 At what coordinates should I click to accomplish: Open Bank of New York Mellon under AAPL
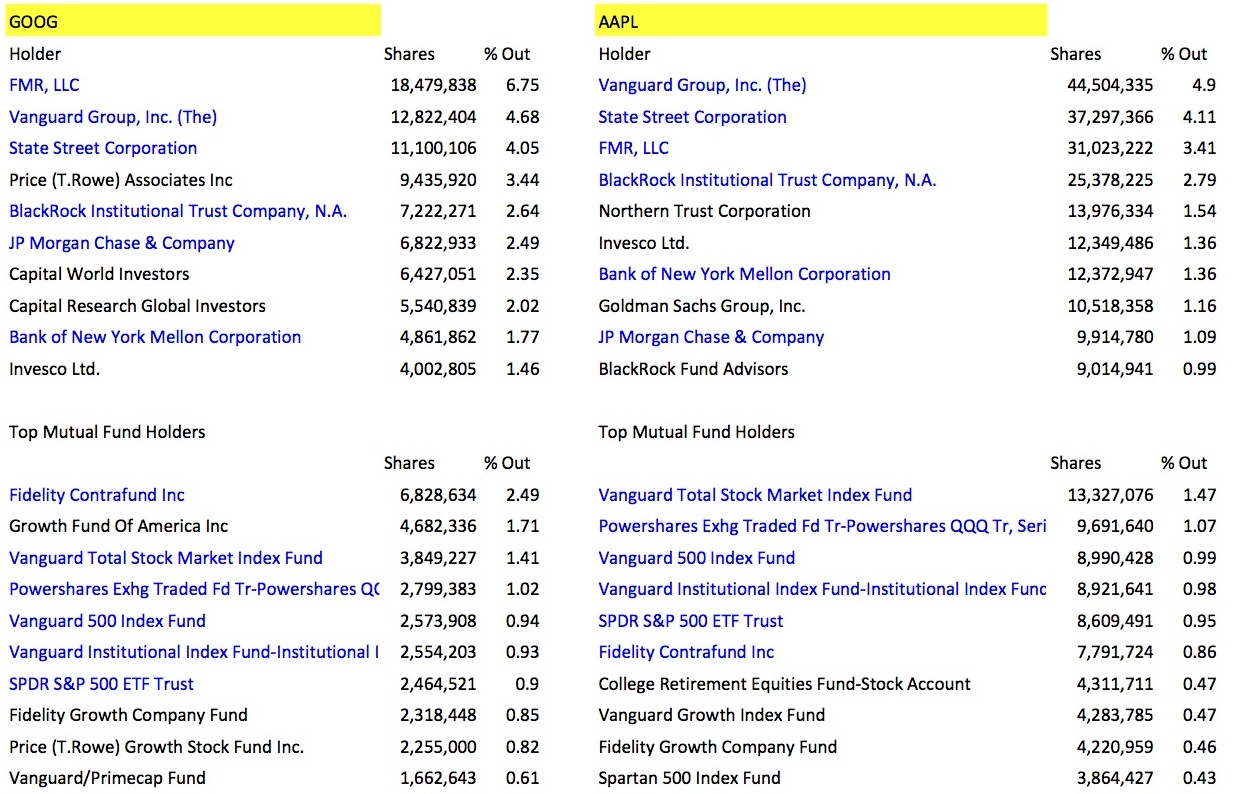click(744, 274)
